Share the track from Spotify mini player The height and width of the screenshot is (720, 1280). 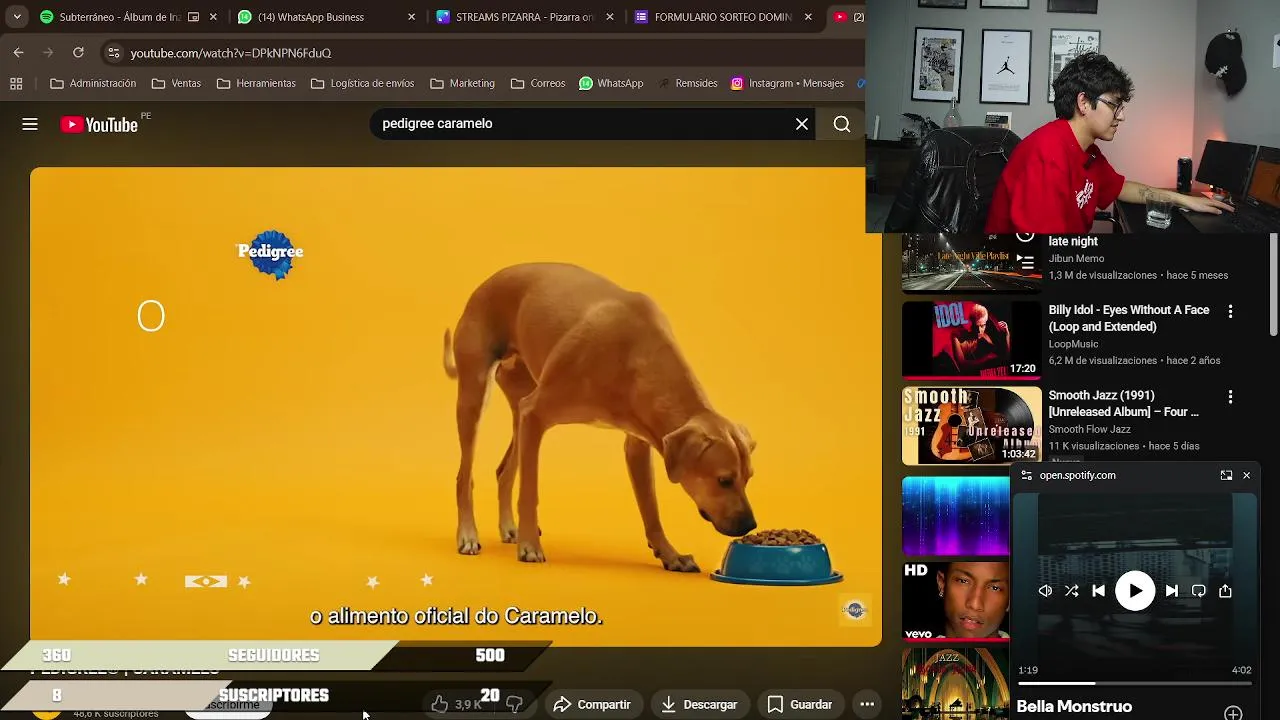coord(1225,591)
